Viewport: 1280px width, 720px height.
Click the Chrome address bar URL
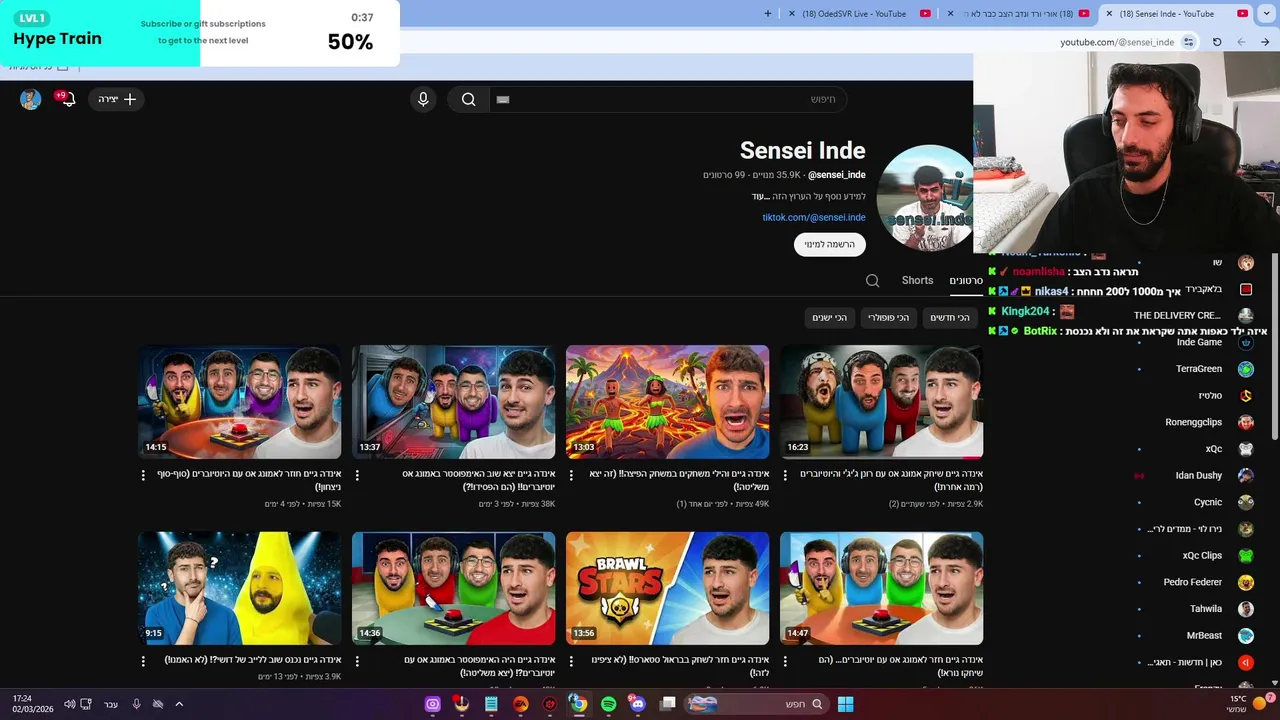click(x=1117, y=42)
